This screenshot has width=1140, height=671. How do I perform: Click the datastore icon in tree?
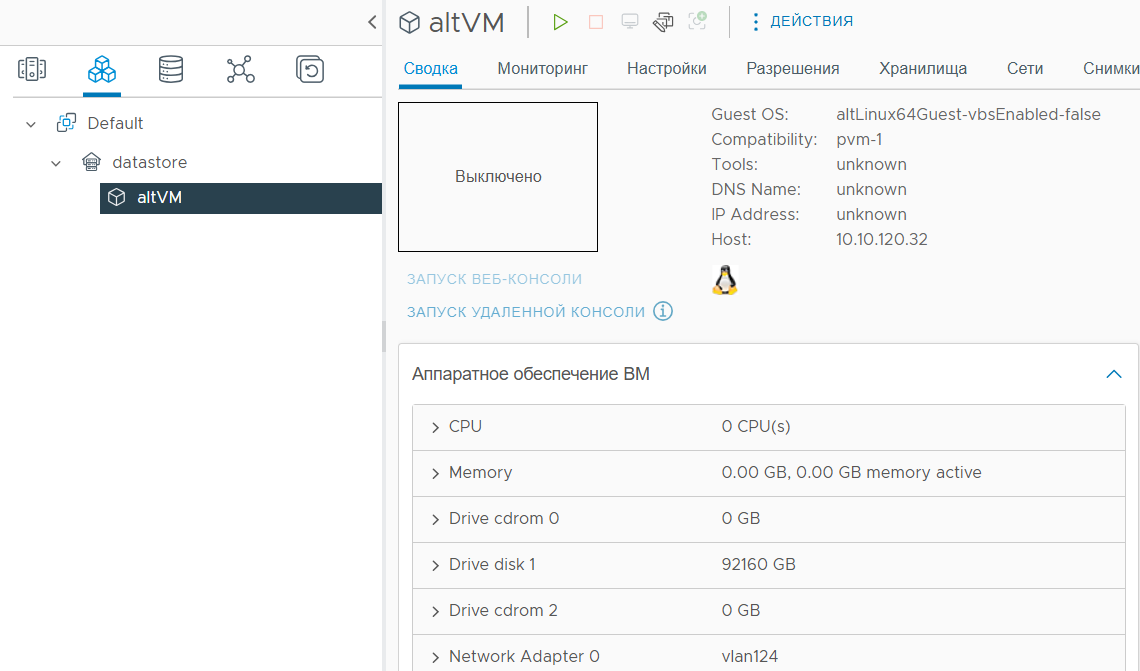(91, 161)
